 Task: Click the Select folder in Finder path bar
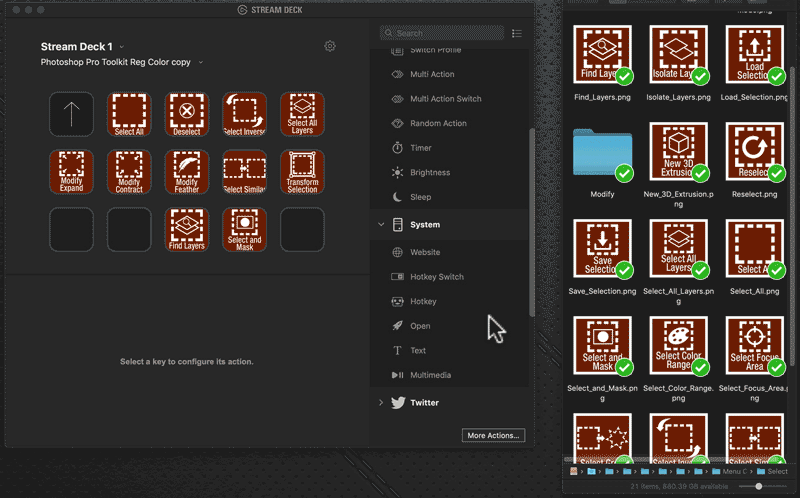[x=772, y=471]
